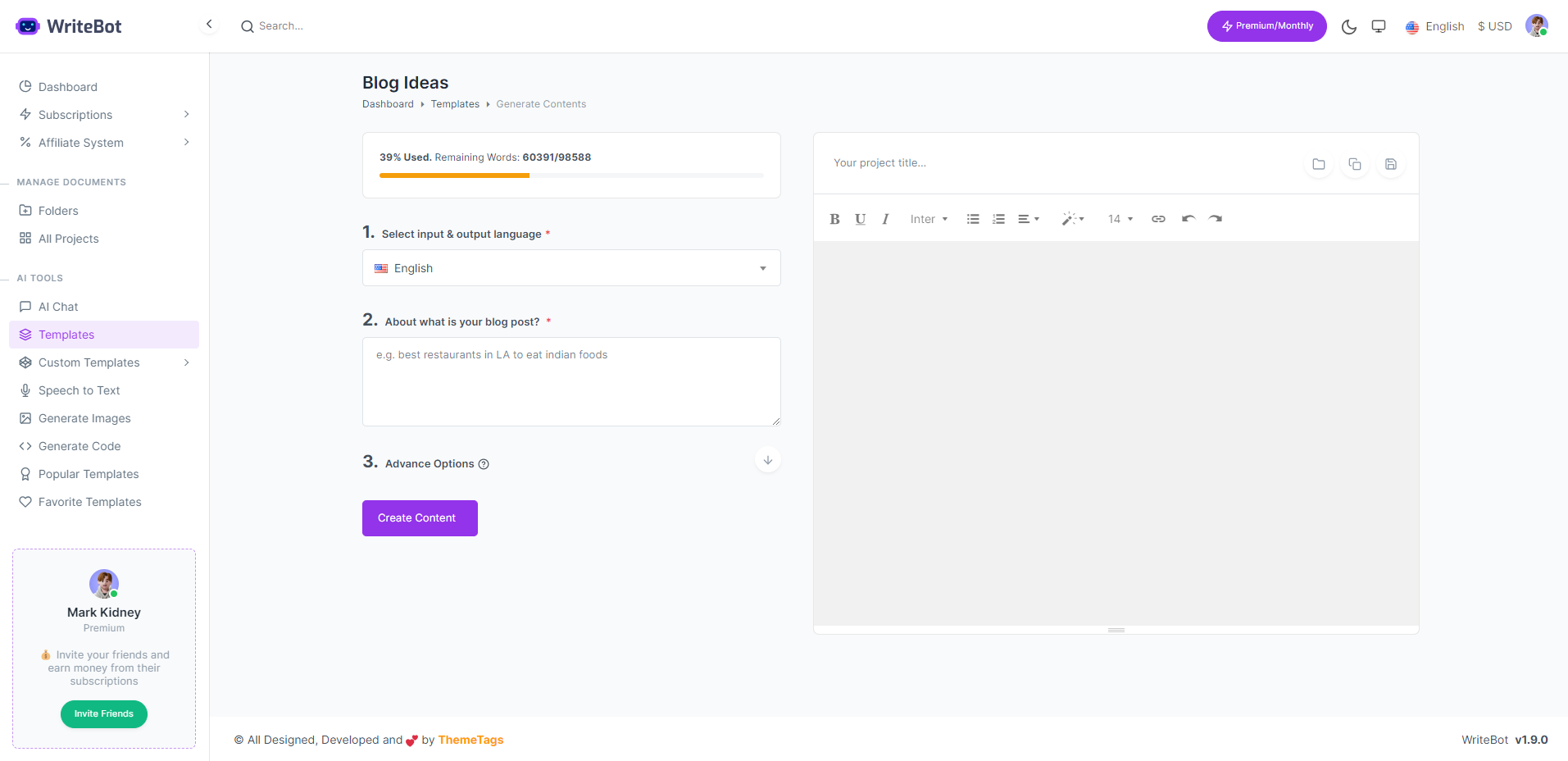
Task: Copy content with the copy icon
Action: 1354,163
